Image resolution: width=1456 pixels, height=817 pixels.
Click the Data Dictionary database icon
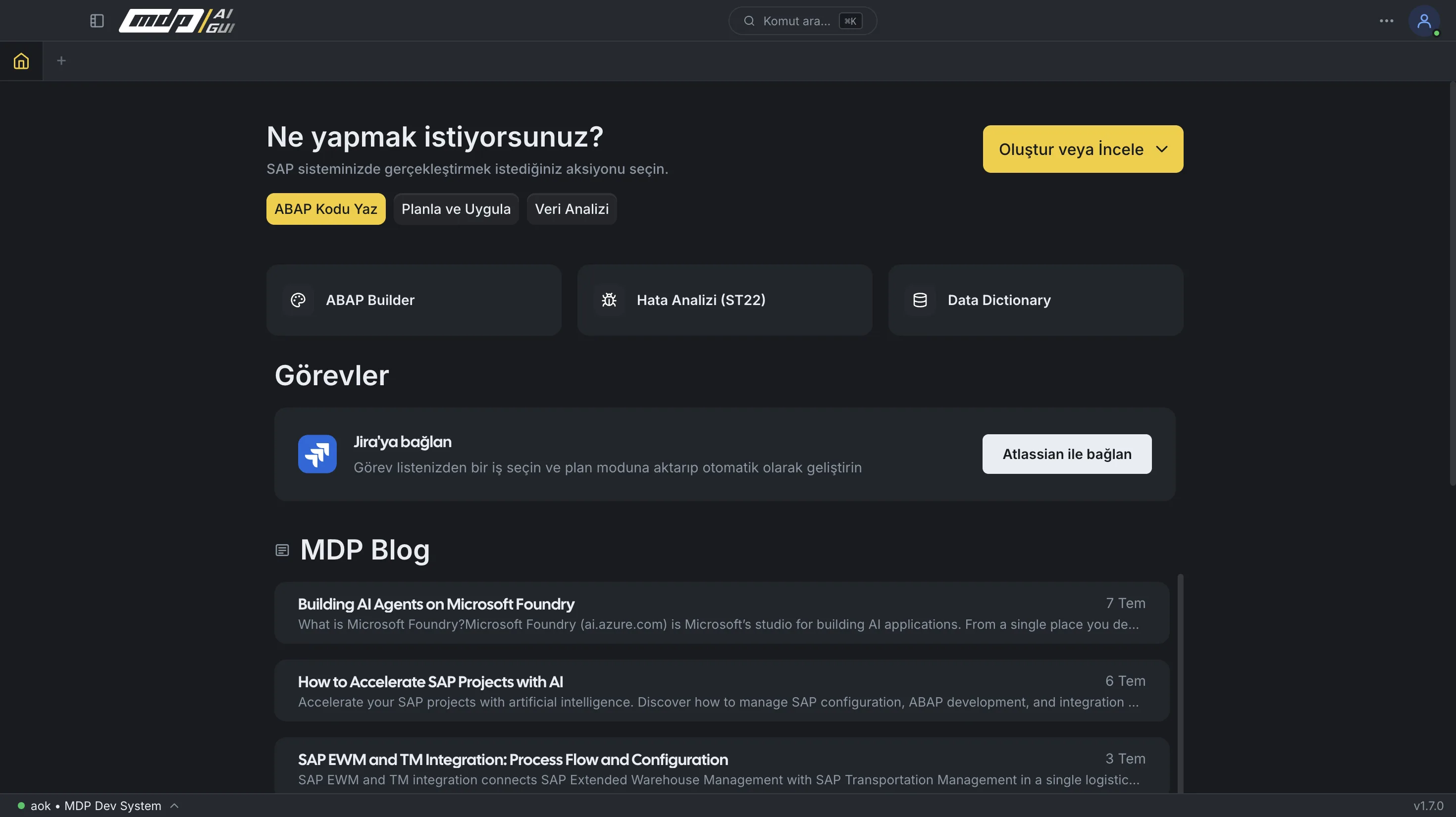coord(920,300)
